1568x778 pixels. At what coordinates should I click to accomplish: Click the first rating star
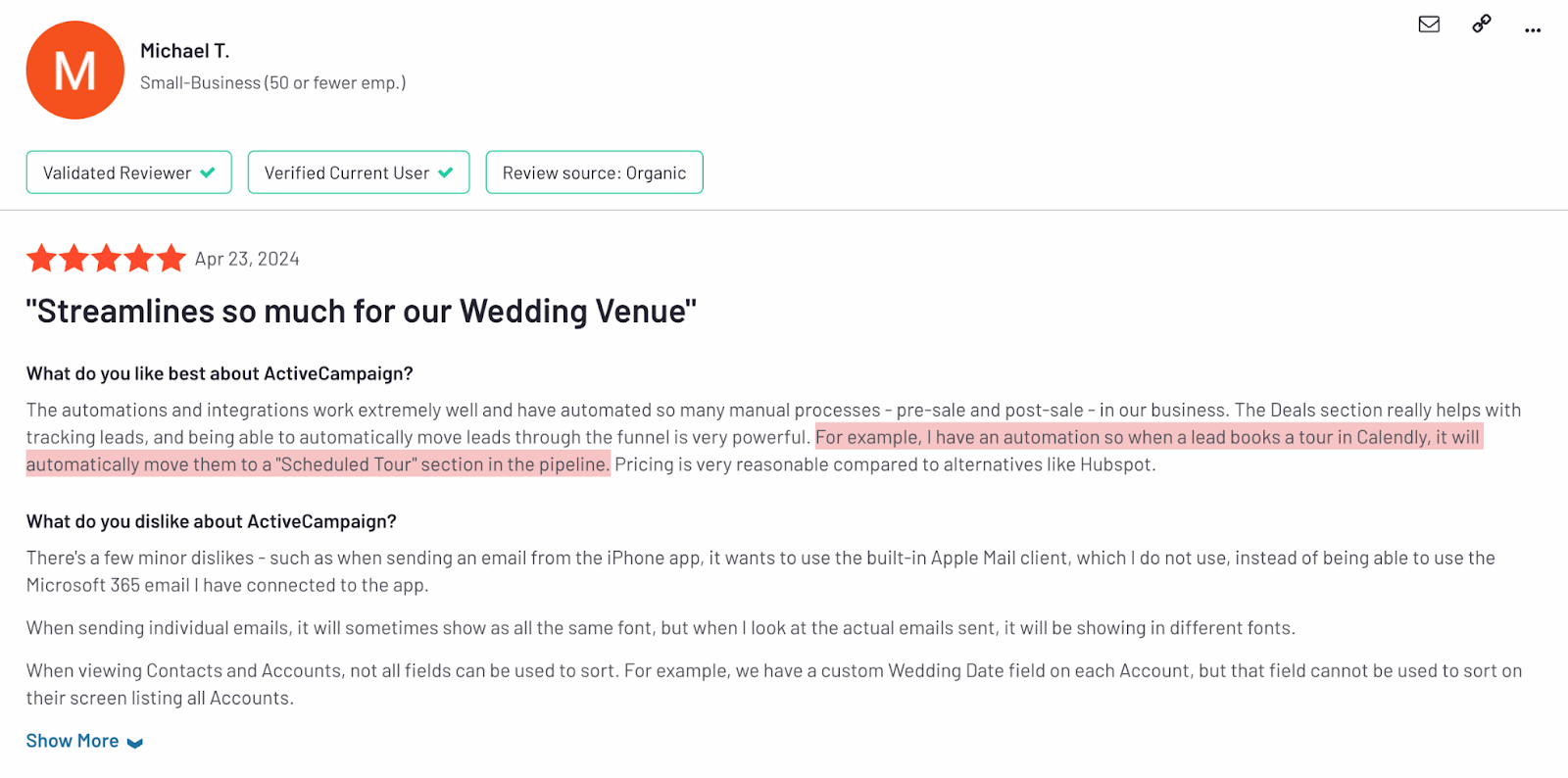pos(41,259)
